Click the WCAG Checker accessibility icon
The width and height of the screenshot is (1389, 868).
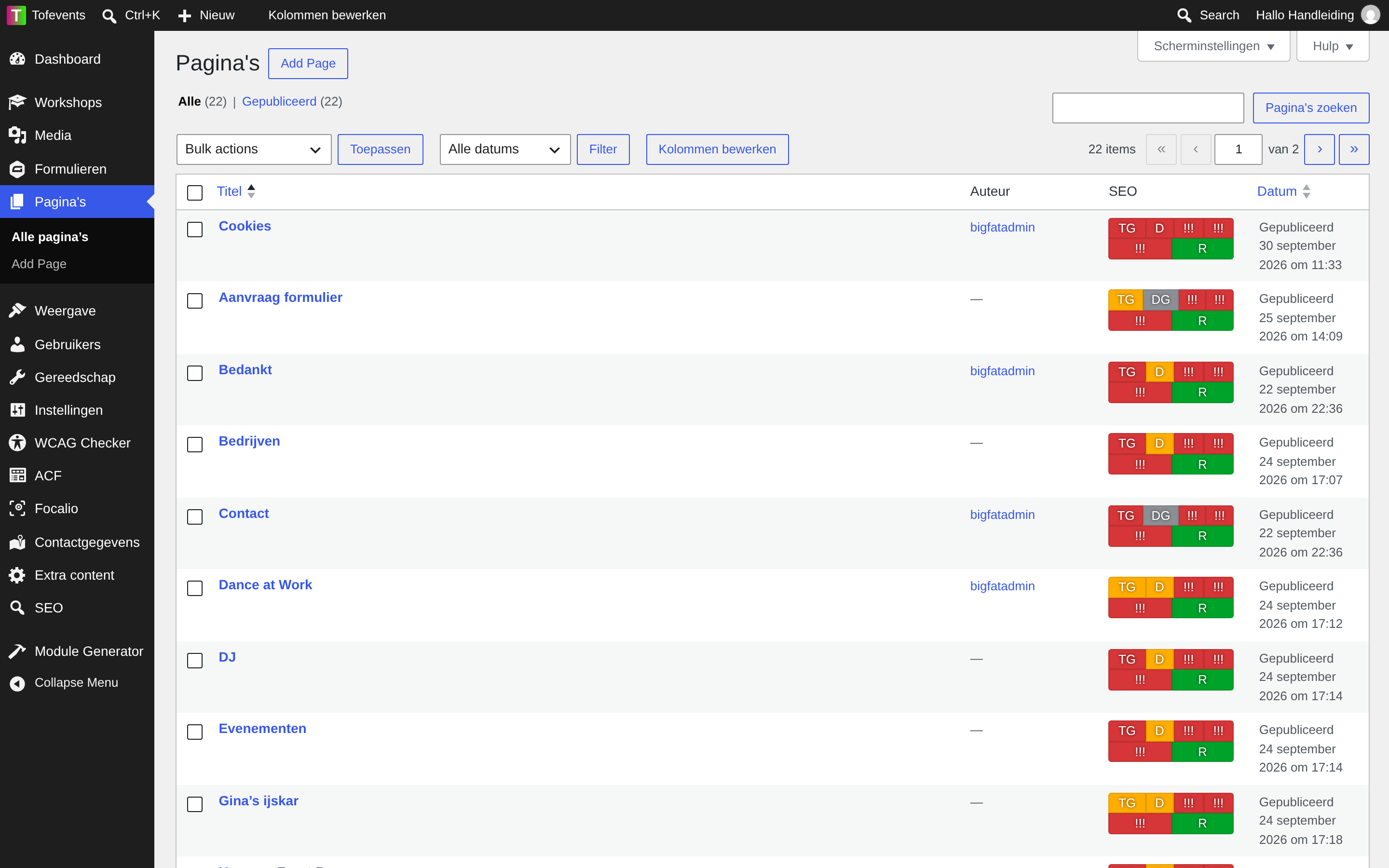[18, 443]
